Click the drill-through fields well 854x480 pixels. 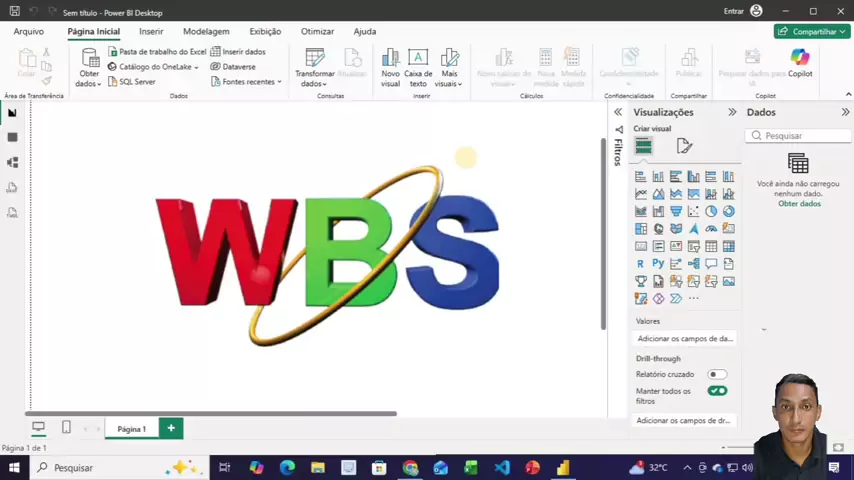684,421
